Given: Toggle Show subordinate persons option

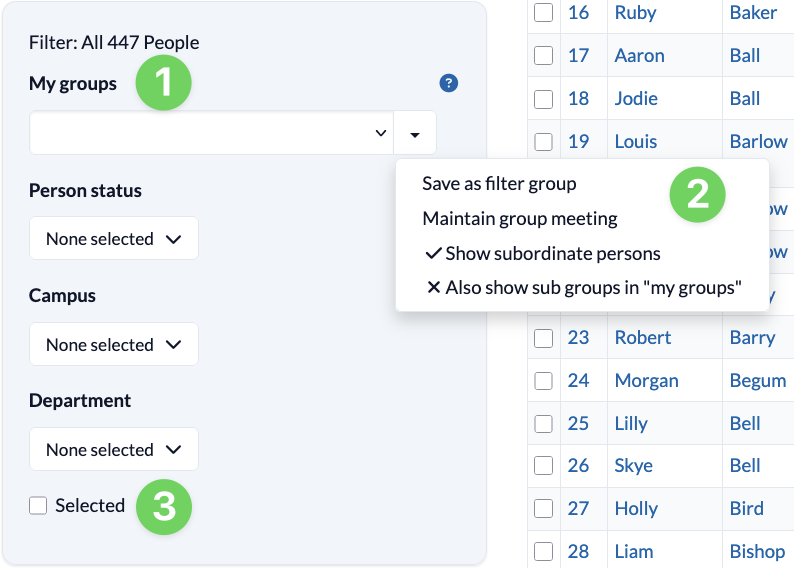Looking at the screenshot, I should coord(552,253).
